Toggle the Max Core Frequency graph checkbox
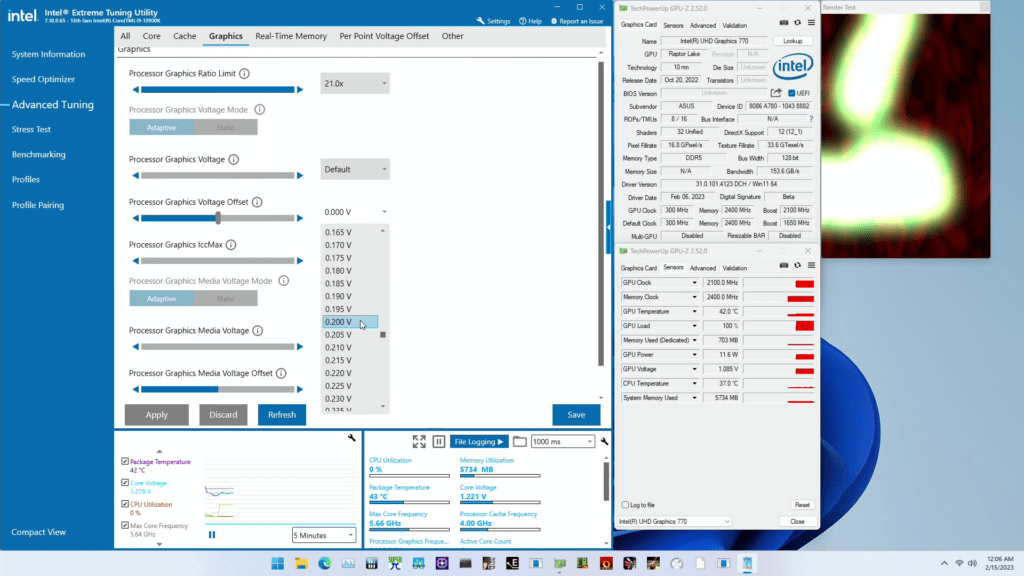 click(x=125, y=525)
